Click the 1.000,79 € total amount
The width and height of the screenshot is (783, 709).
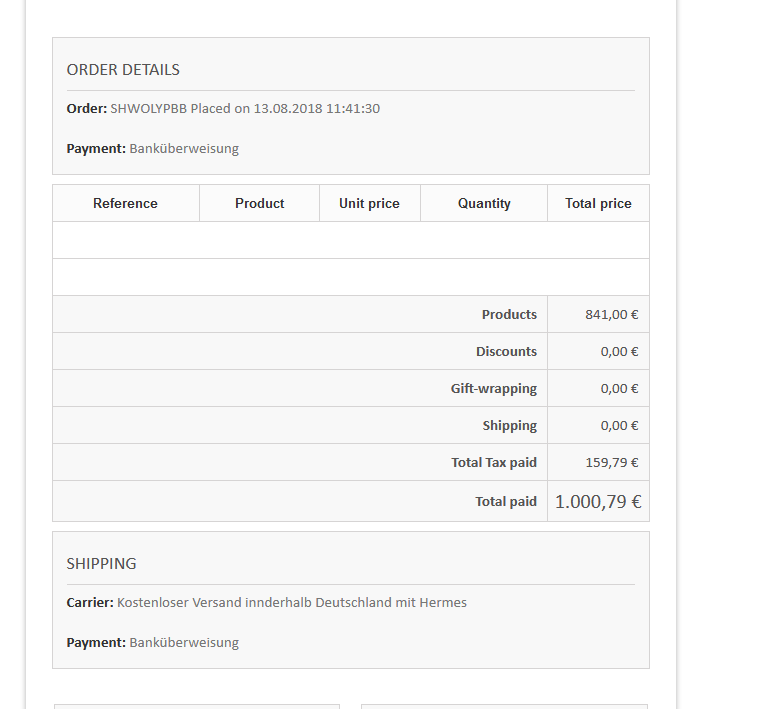click(x=598, y=501)
